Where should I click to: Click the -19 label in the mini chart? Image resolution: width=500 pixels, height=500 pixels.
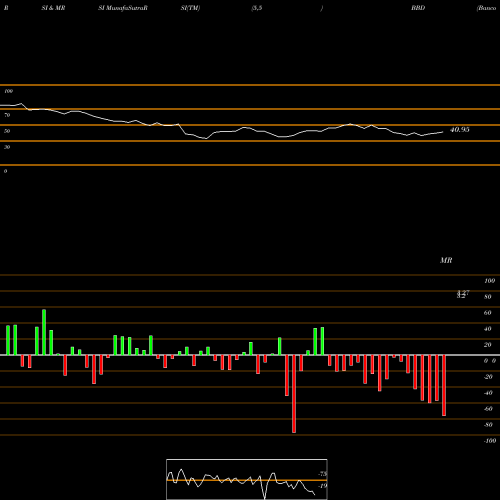[323, 486]
